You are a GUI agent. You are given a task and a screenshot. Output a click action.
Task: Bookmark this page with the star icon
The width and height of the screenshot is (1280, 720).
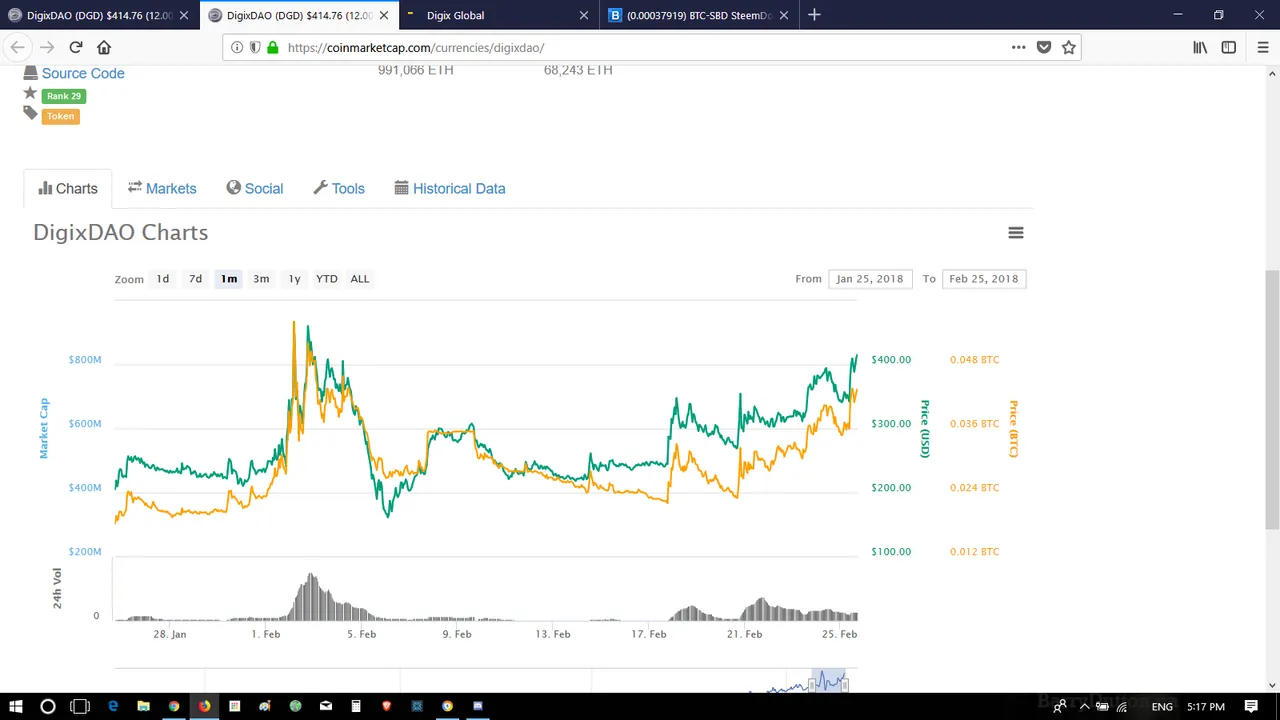[x=1069, y=47]
